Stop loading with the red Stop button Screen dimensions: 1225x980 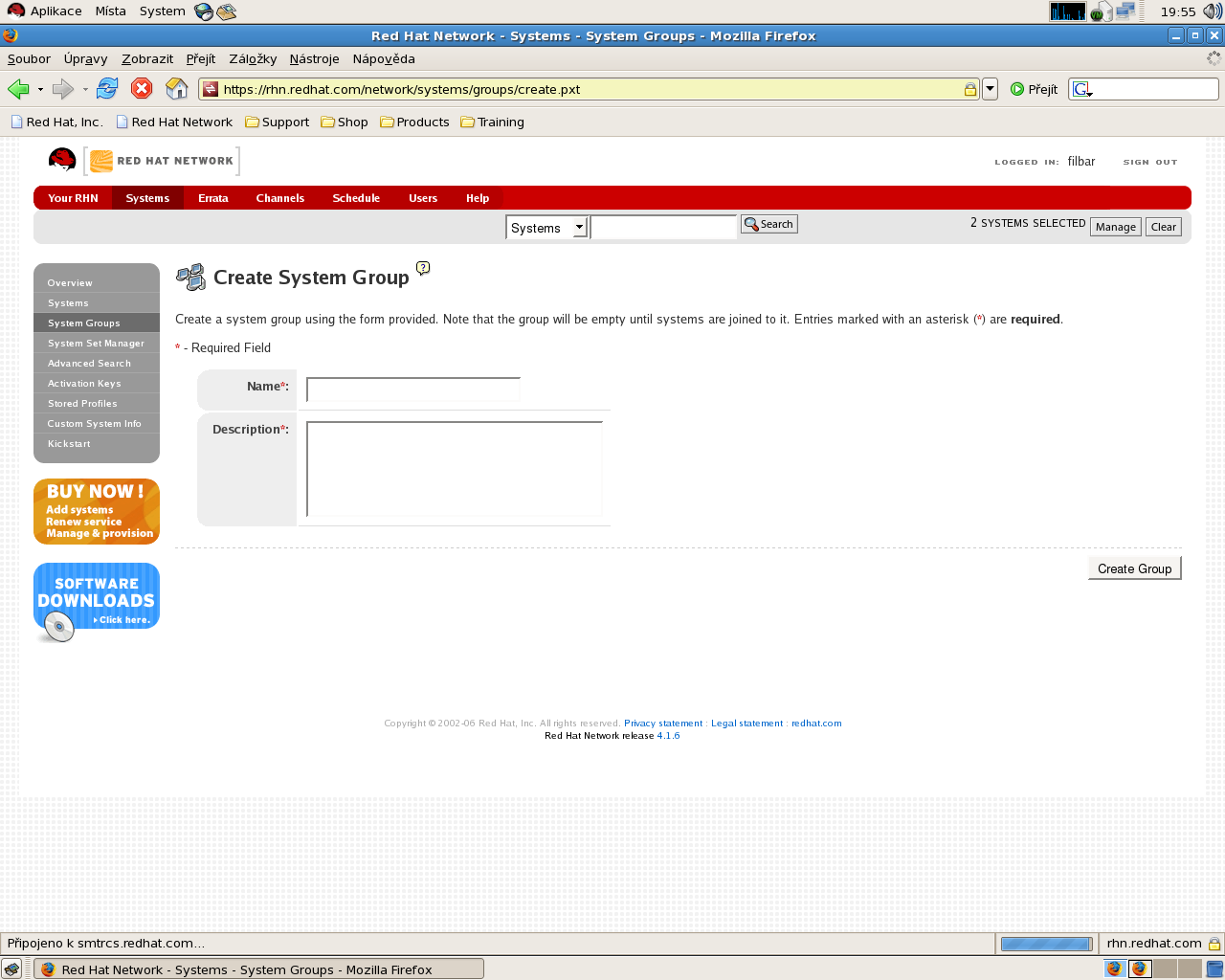point(142,89)
